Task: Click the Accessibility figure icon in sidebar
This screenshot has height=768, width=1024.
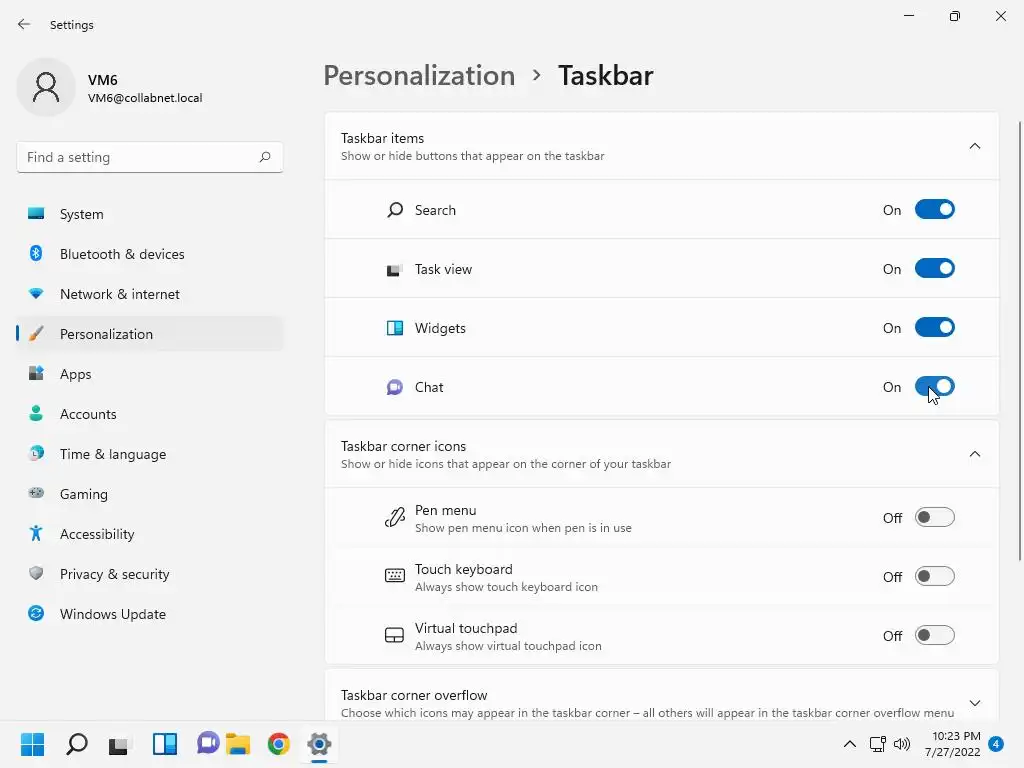Action: point(36,534)
